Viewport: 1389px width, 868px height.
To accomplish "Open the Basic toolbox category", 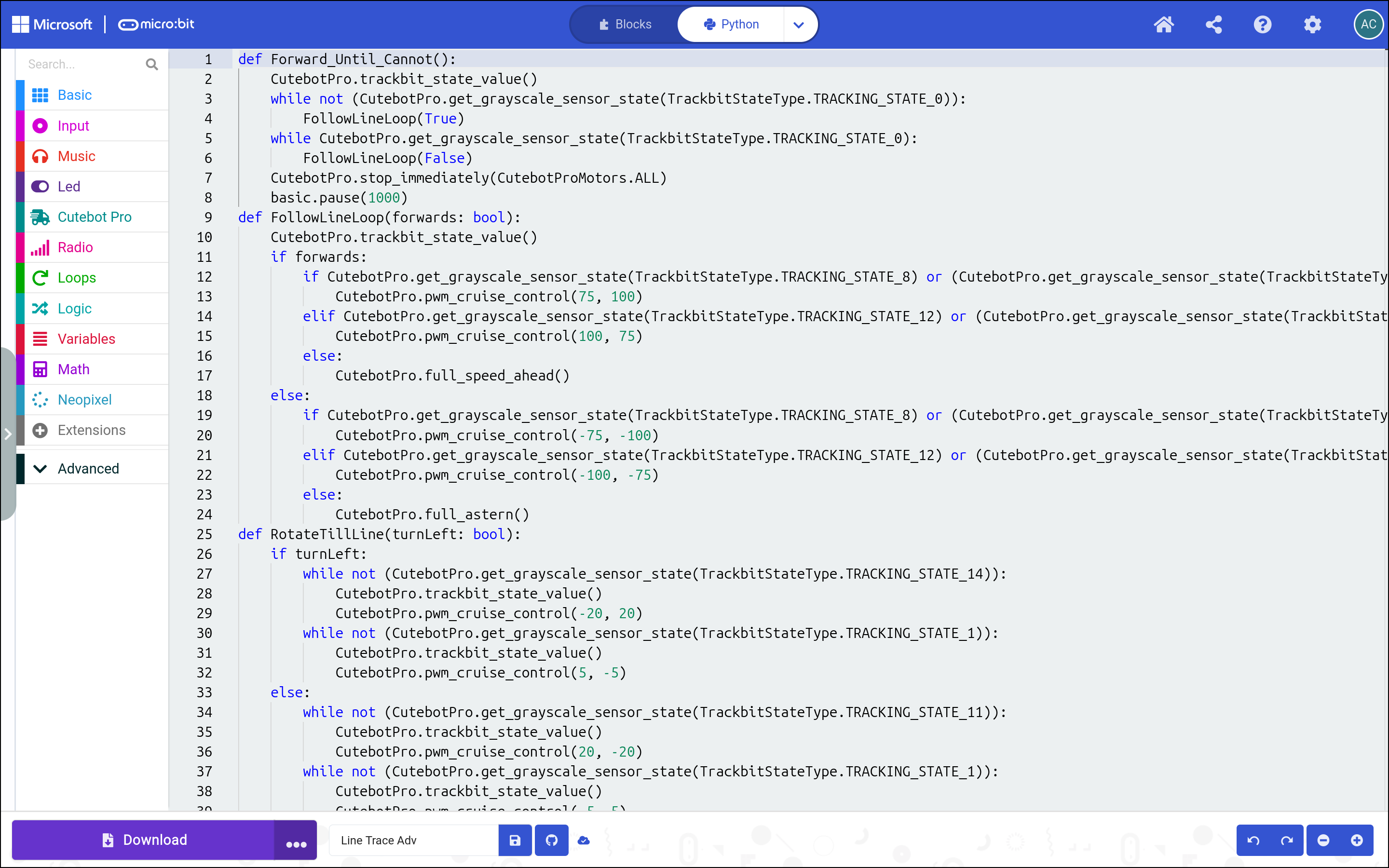I will click(x=92, y=95).
